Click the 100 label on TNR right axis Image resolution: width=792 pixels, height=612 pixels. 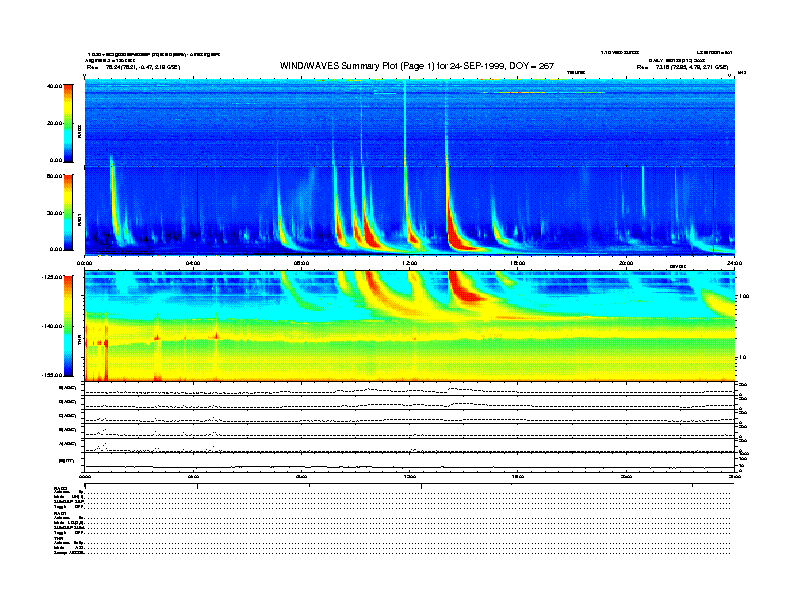pyautogui.click(x=744, y=296)
